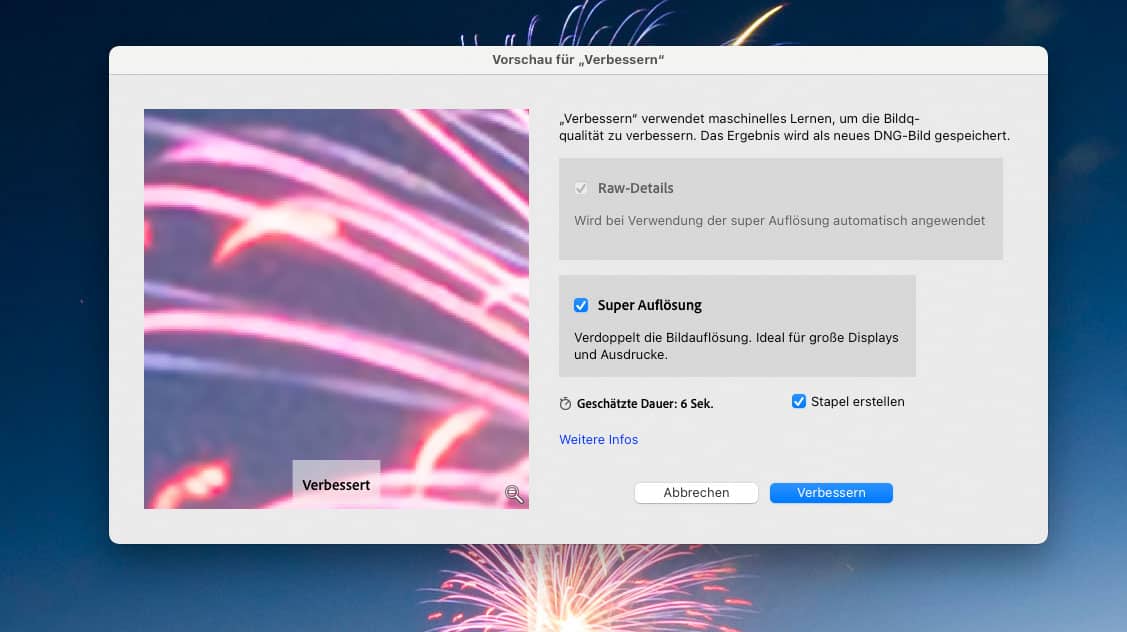Viewport: 1127px width, 632px height.
Task: Click the grayed checkmark of Raw-Details
Action: pyautogui.click(x=582, y=188)
